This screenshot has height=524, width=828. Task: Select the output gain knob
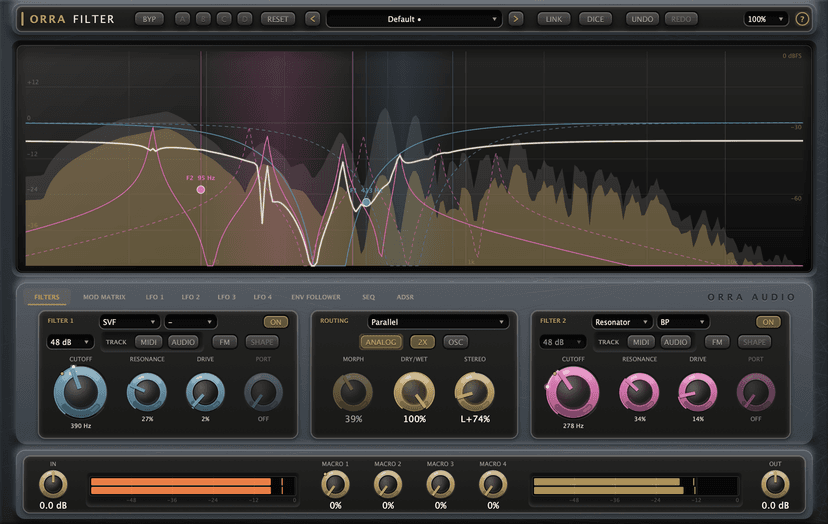tap(775, 484)
